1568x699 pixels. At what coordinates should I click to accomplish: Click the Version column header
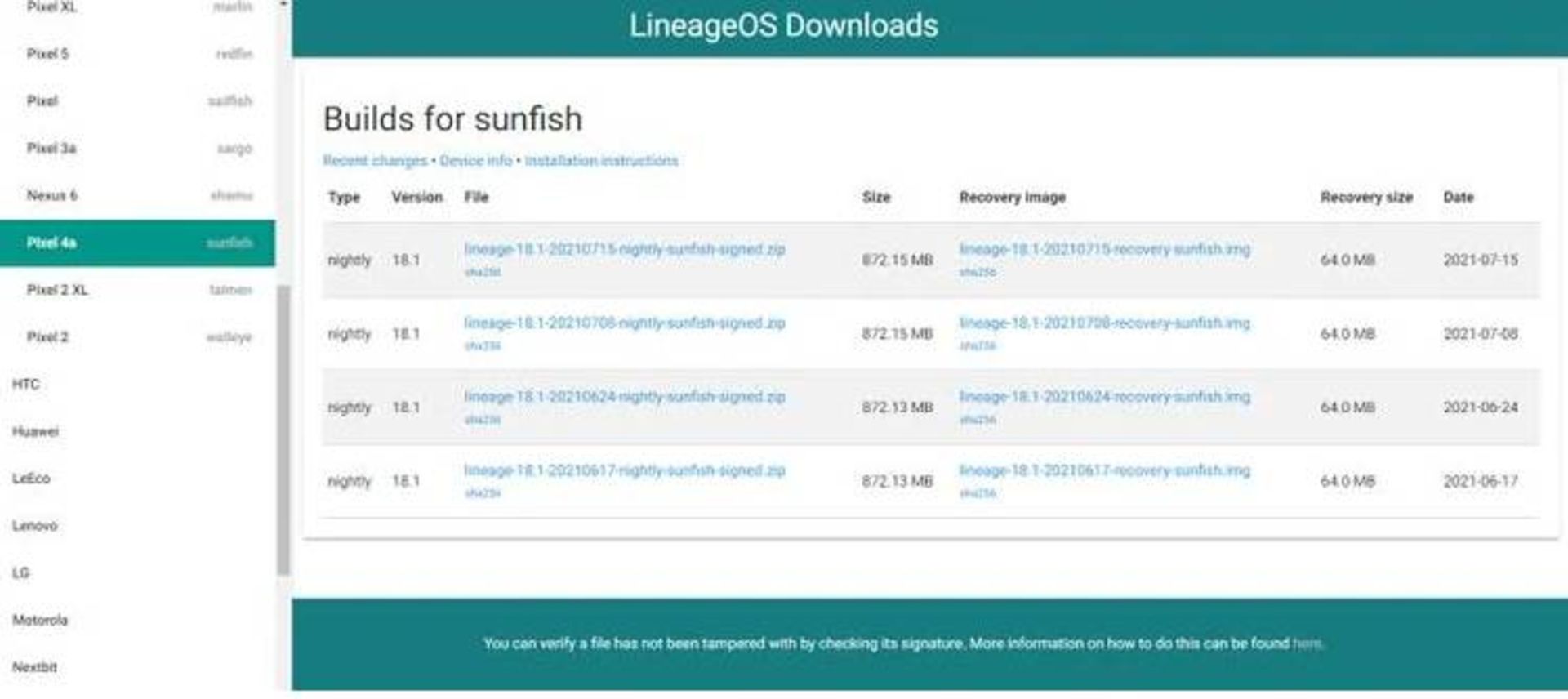pos(416,198)
